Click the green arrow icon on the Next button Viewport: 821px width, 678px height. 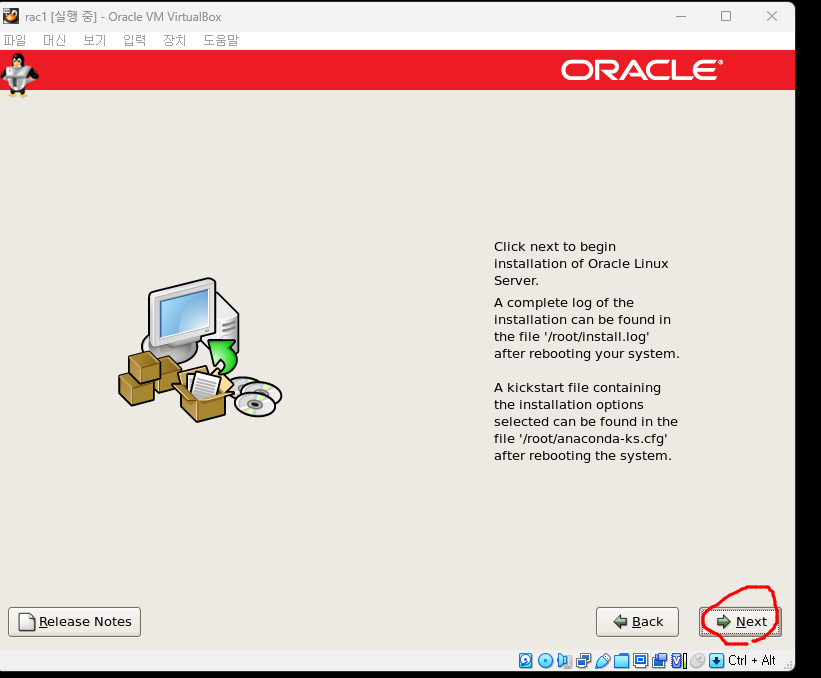click(x=724, y=621)
